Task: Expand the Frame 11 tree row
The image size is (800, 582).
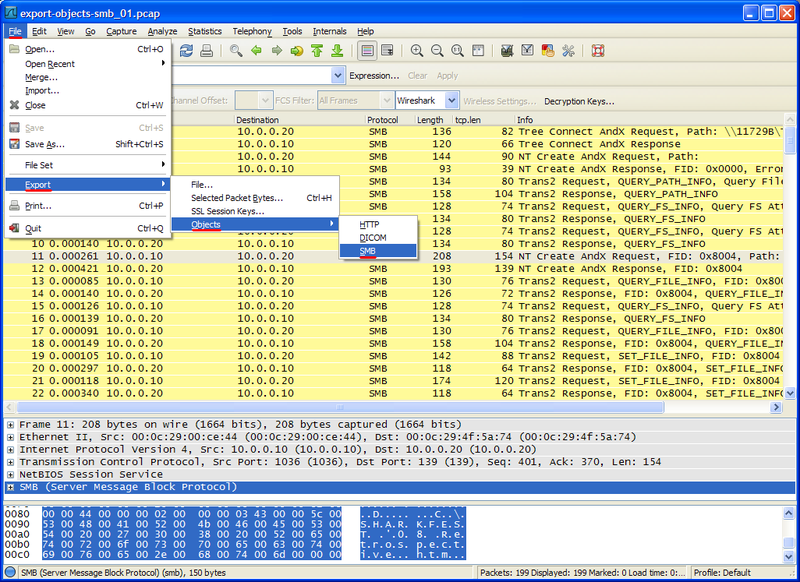Action: [x=10, y=425]
